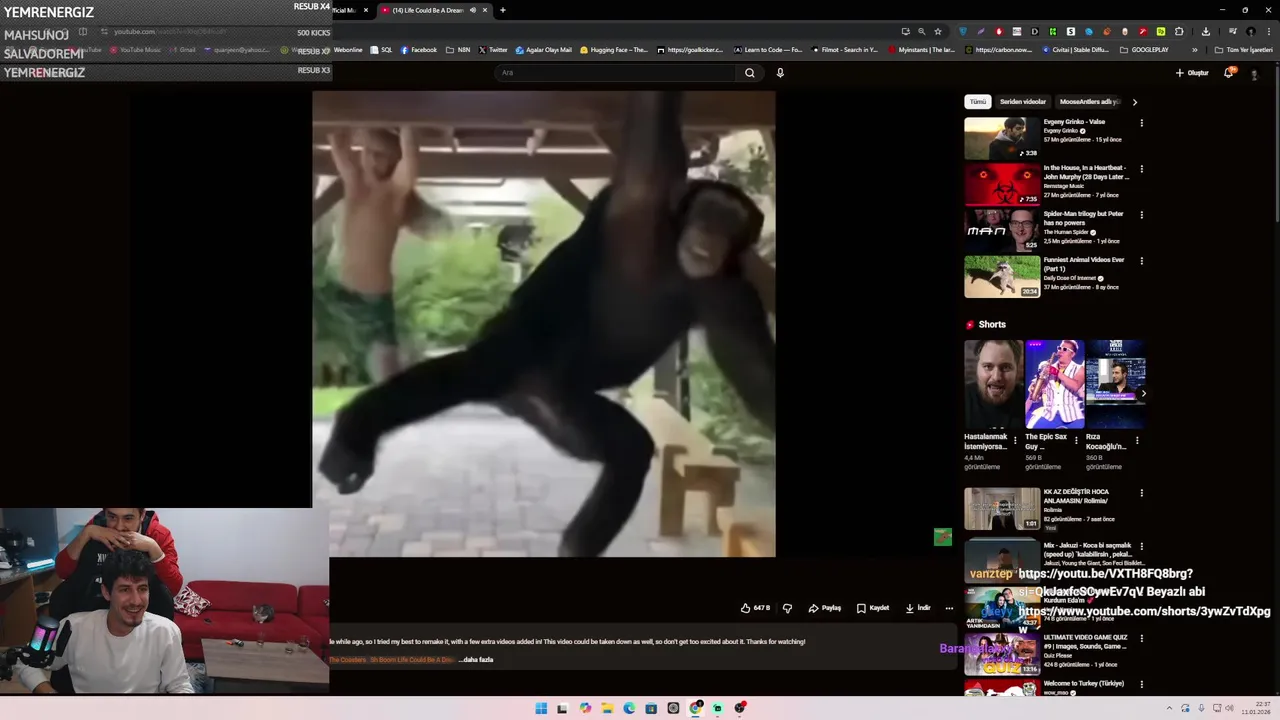
Task: Open Microsoft Edge from taskbar
Action: coord(629,708)
